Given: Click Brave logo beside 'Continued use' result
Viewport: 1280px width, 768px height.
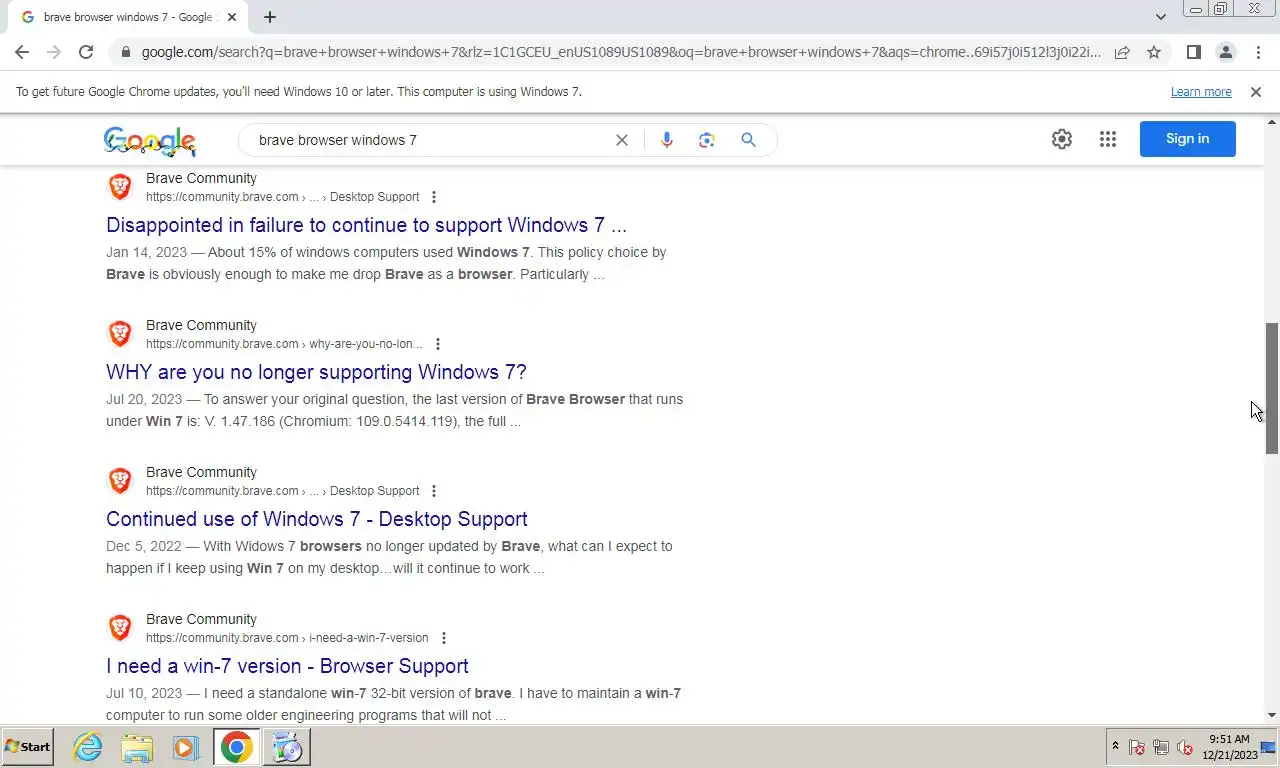Looking at the screenshot, I should tap(120, 481).
